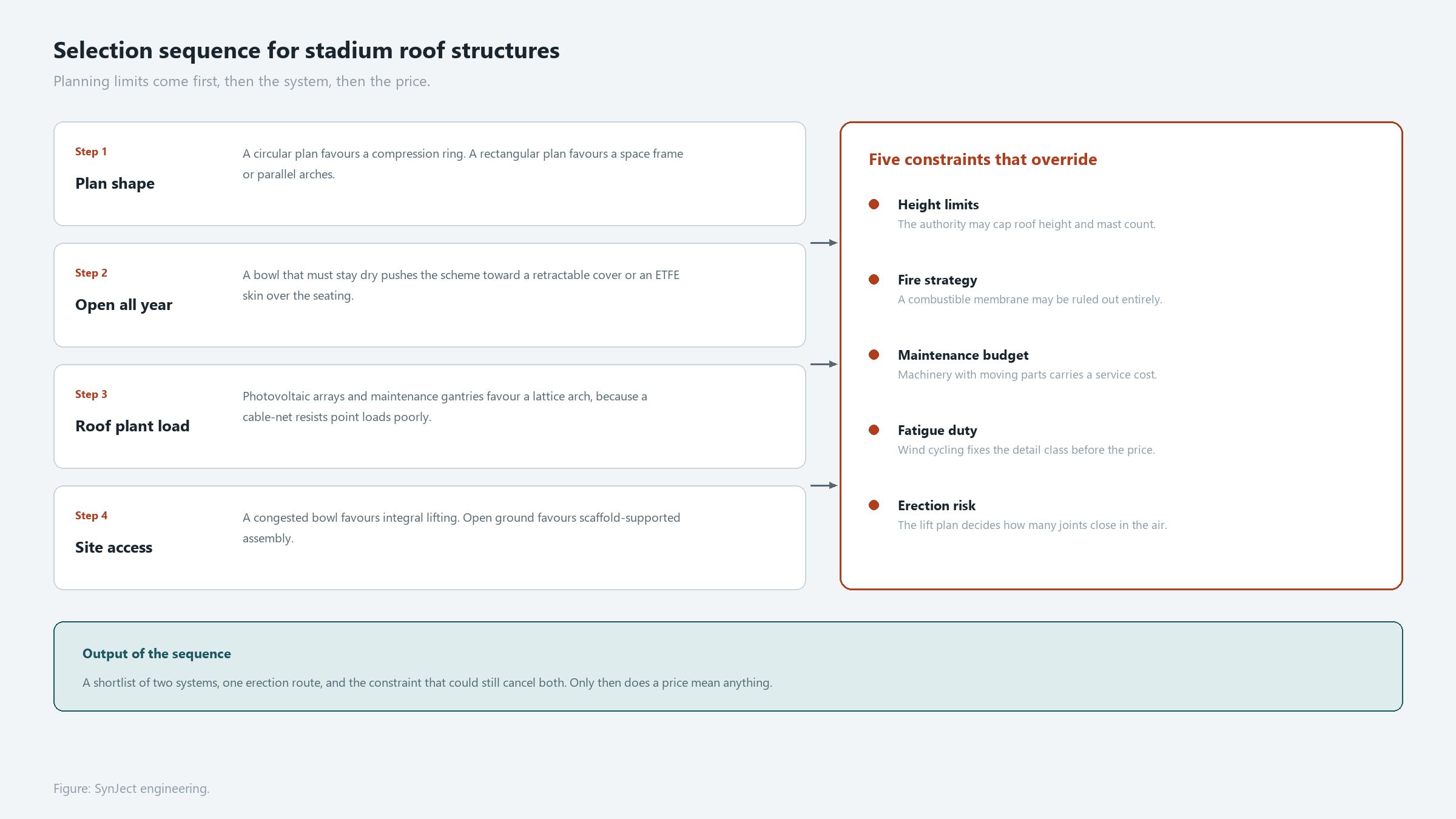The width and height of the screenshot is (1456, 819).
Task: Select the 'Roof plant load' heading
Action: pyautogui.click(x=132, y=426)
